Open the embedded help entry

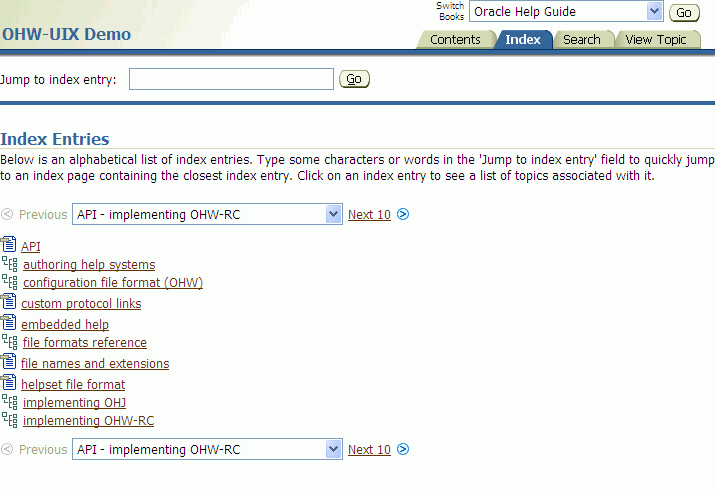pos(65,325)
